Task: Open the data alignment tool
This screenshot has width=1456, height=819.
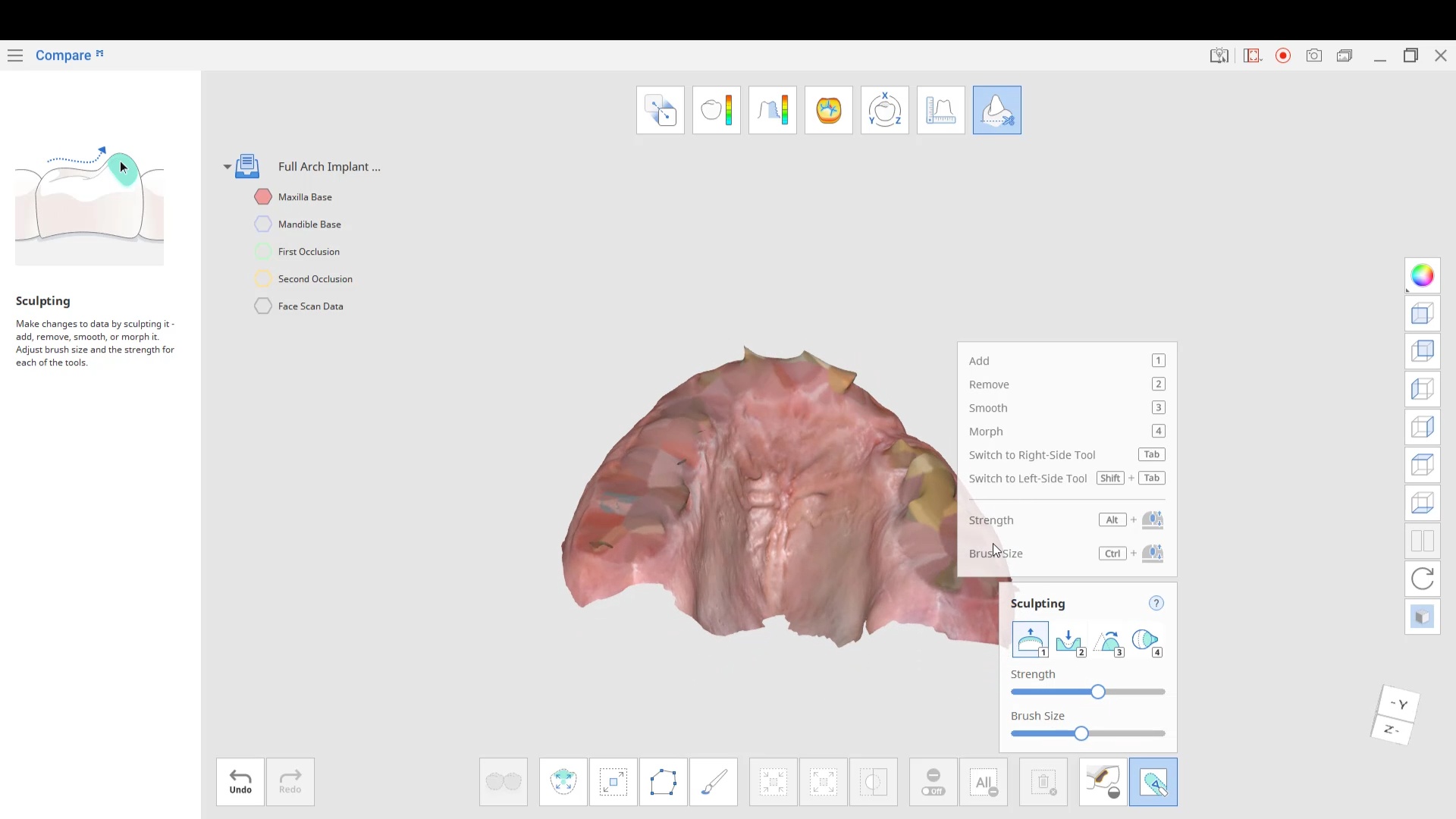Action: 660,110
